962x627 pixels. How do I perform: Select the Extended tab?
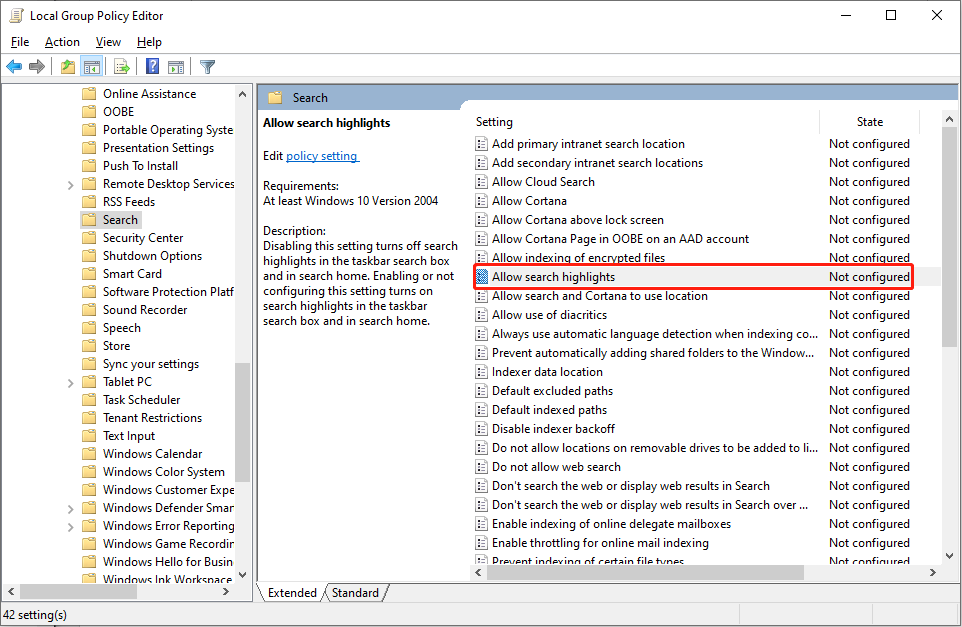point(291,592)
